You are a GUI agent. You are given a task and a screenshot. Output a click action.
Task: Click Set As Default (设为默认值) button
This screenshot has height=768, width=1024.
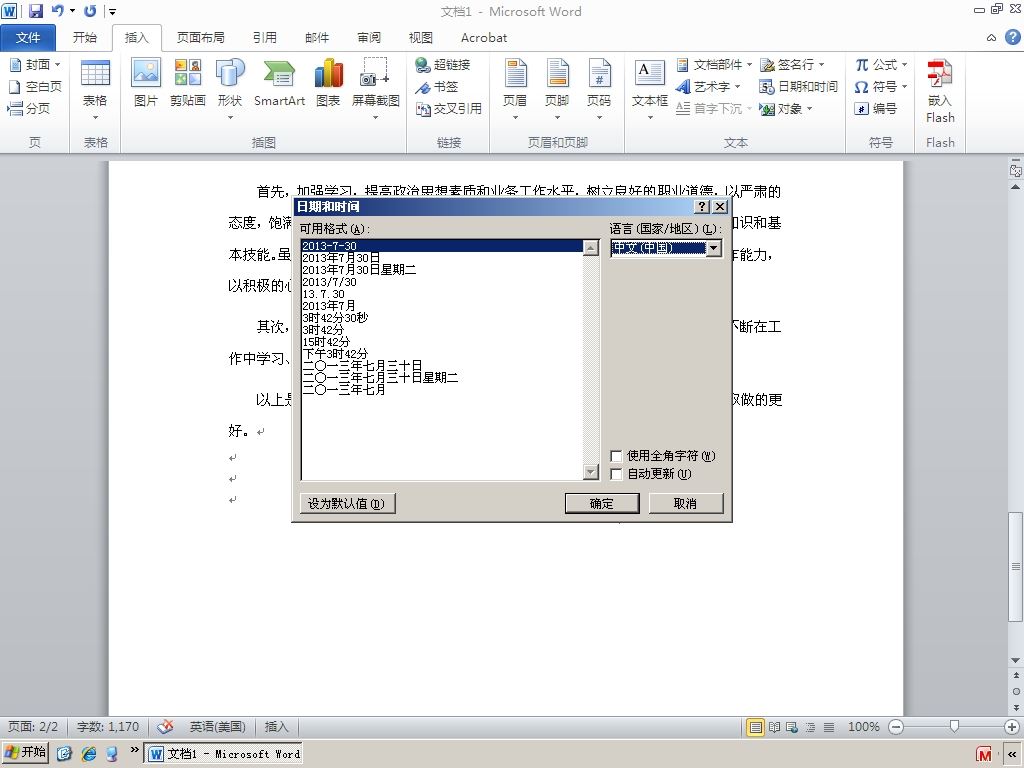pos(347,504)
